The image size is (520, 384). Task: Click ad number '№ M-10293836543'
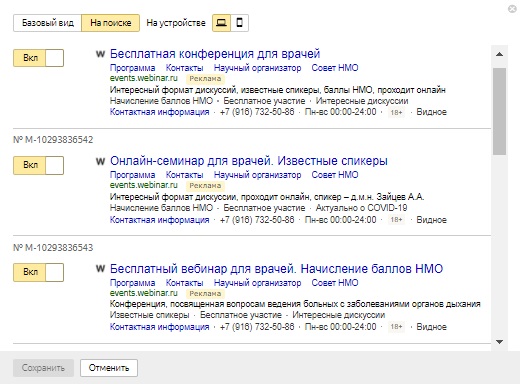53,248
